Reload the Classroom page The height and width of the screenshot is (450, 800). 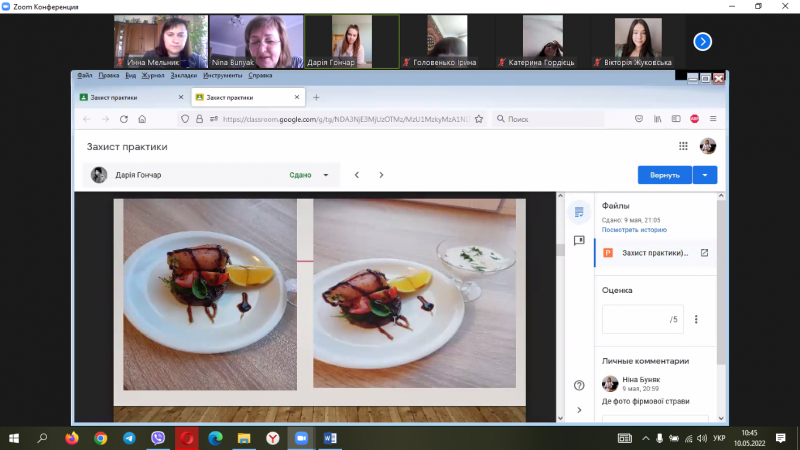(123, 119)
